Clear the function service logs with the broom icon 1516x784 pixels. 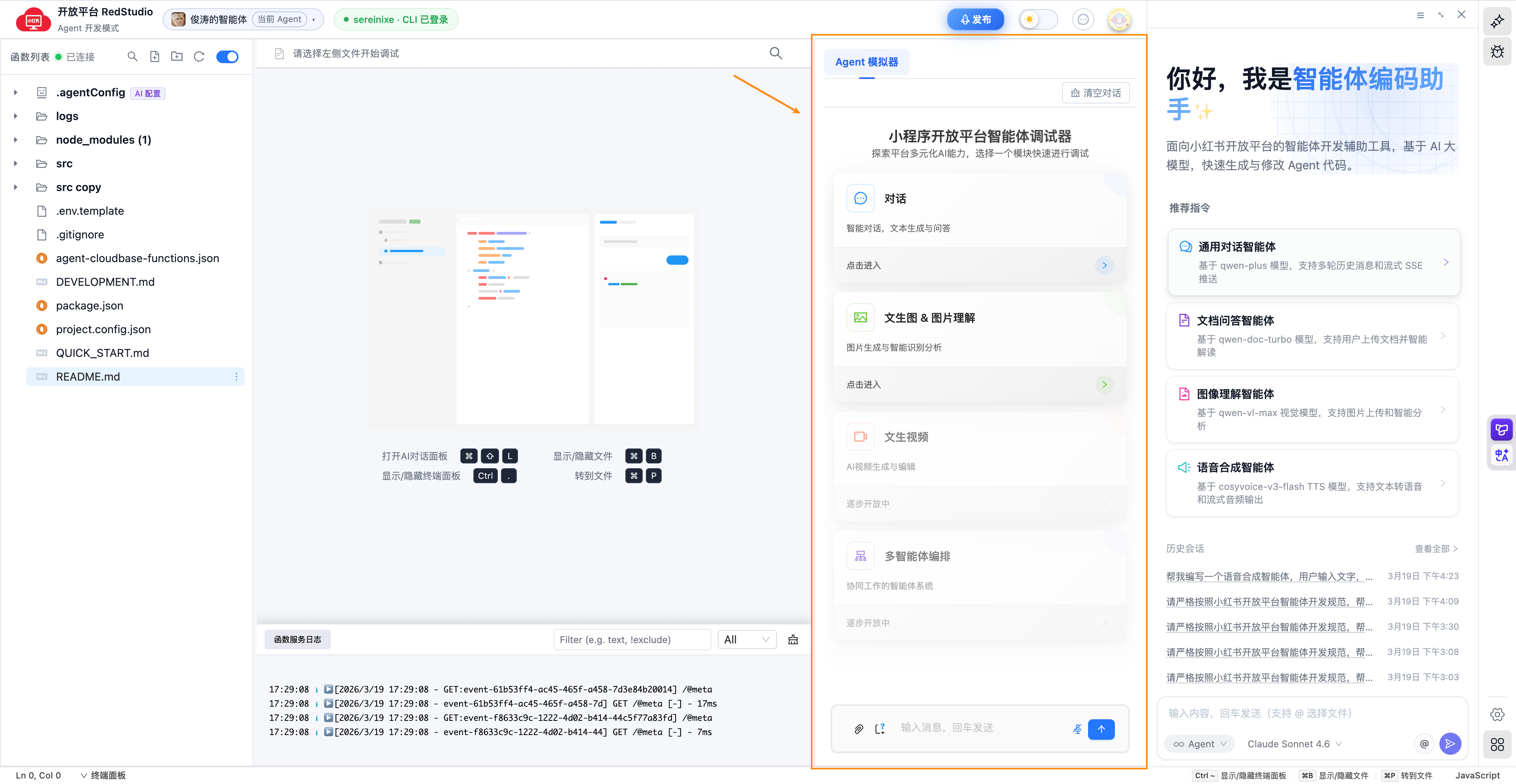click(793, 640)
